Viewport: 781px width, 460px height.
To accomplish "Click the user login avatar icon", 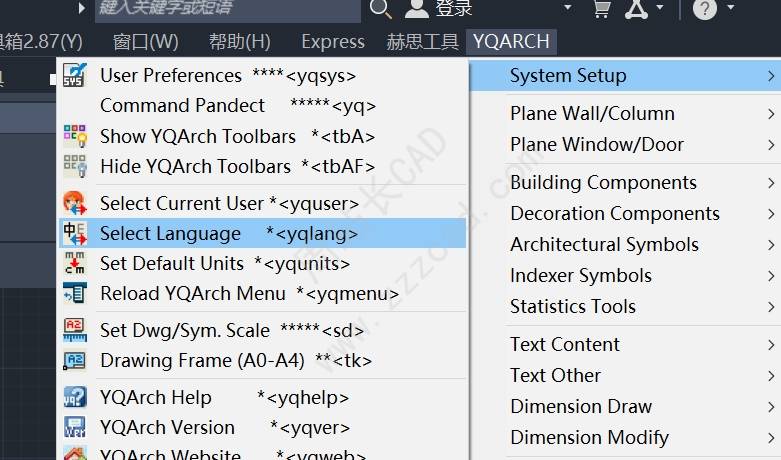I will 416,8.
